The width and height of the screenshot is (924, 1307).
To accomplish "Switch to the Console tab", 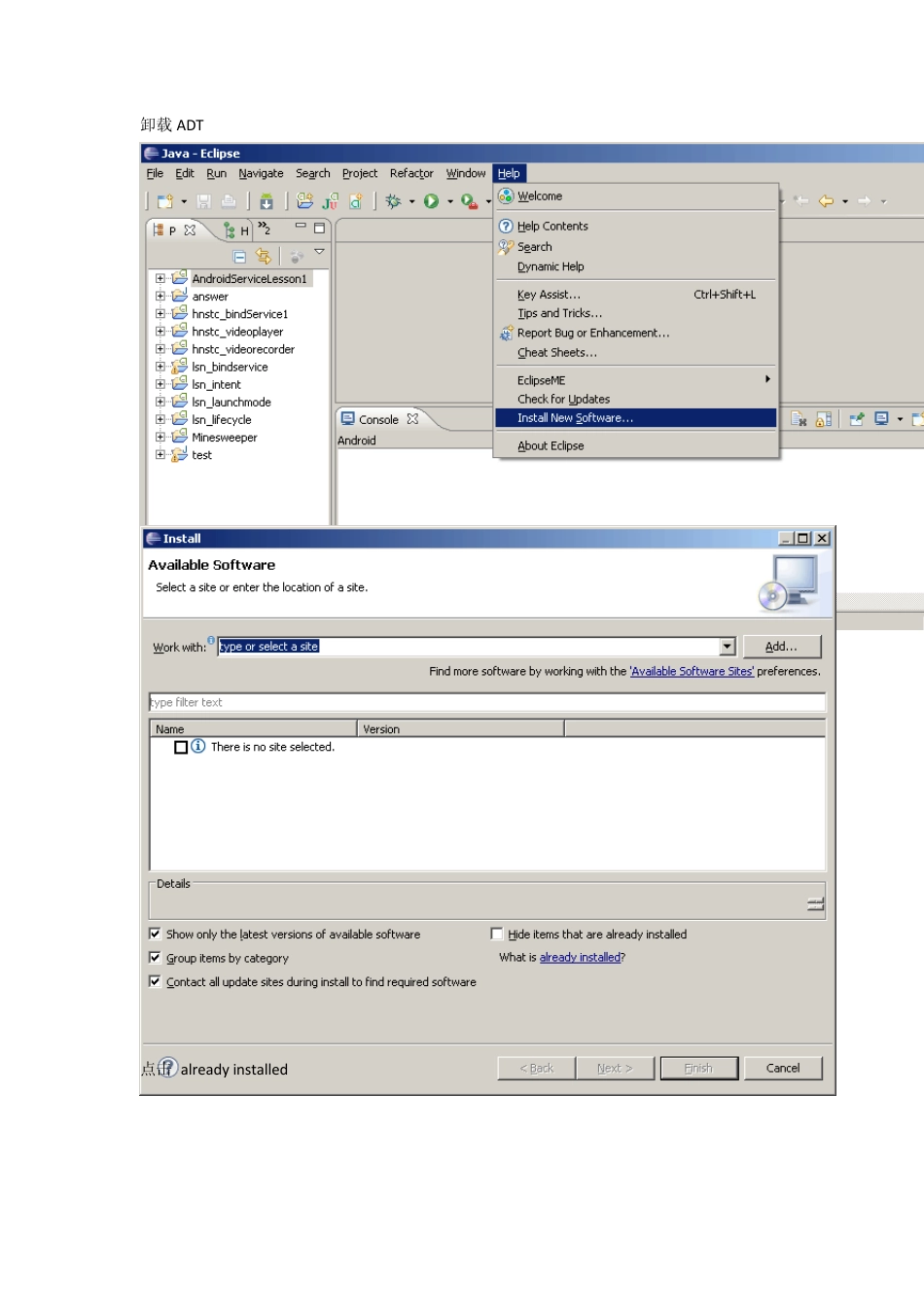I will coord(379,419).
